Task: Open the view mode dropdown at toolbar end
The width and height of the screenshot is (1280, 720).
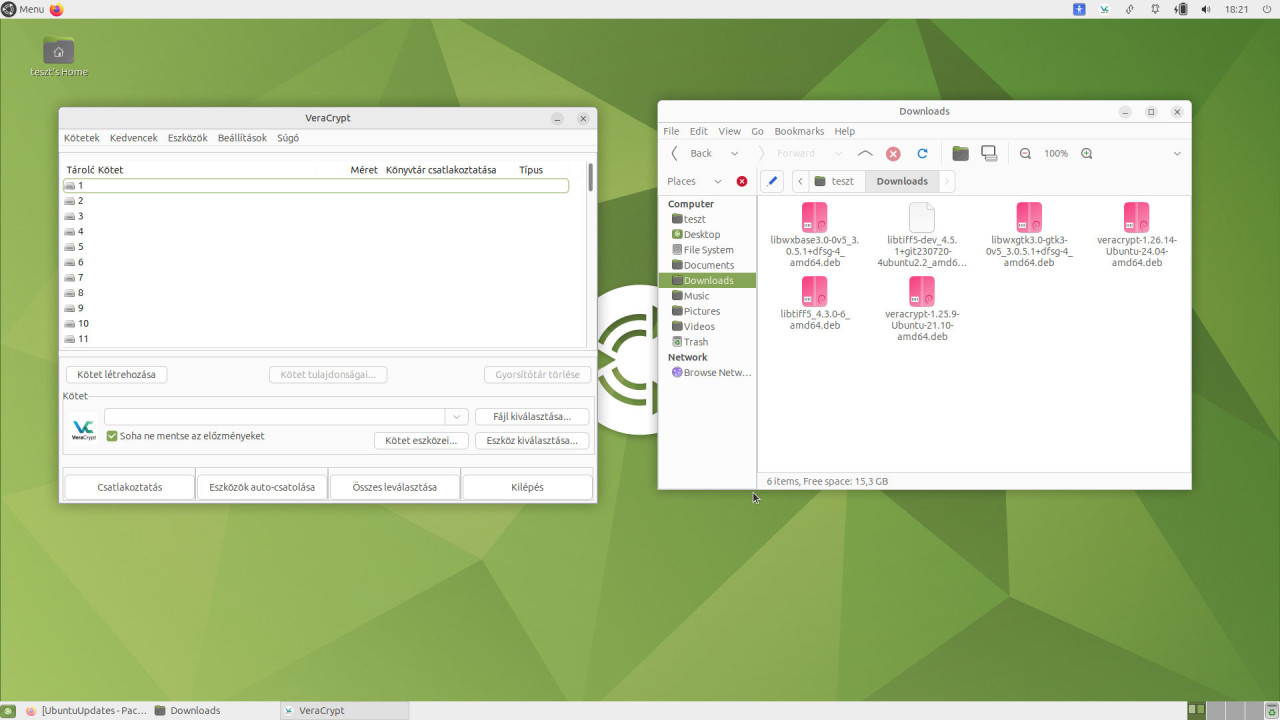Action: 1176,153
